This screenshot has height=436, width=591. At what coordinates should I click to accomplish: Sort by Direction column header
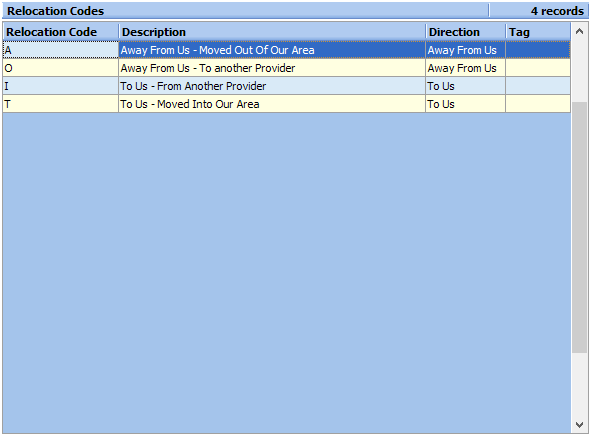(x=465, y=32)
